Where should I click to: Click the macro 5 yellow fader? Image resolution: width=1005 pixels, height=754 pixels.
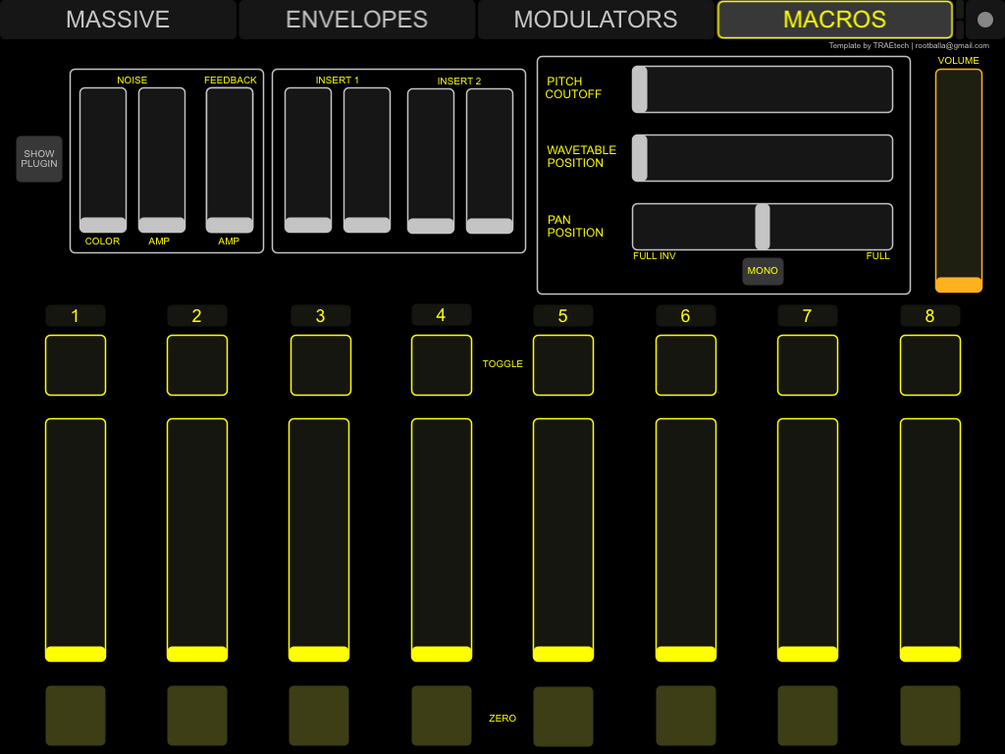(x=563, y=540)
